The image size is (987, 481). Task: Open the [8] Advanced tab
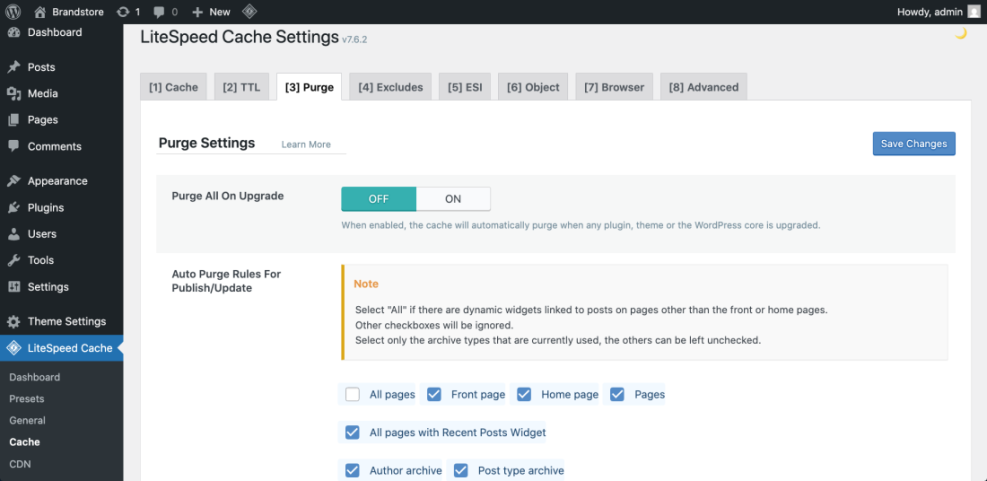[704, 87]
